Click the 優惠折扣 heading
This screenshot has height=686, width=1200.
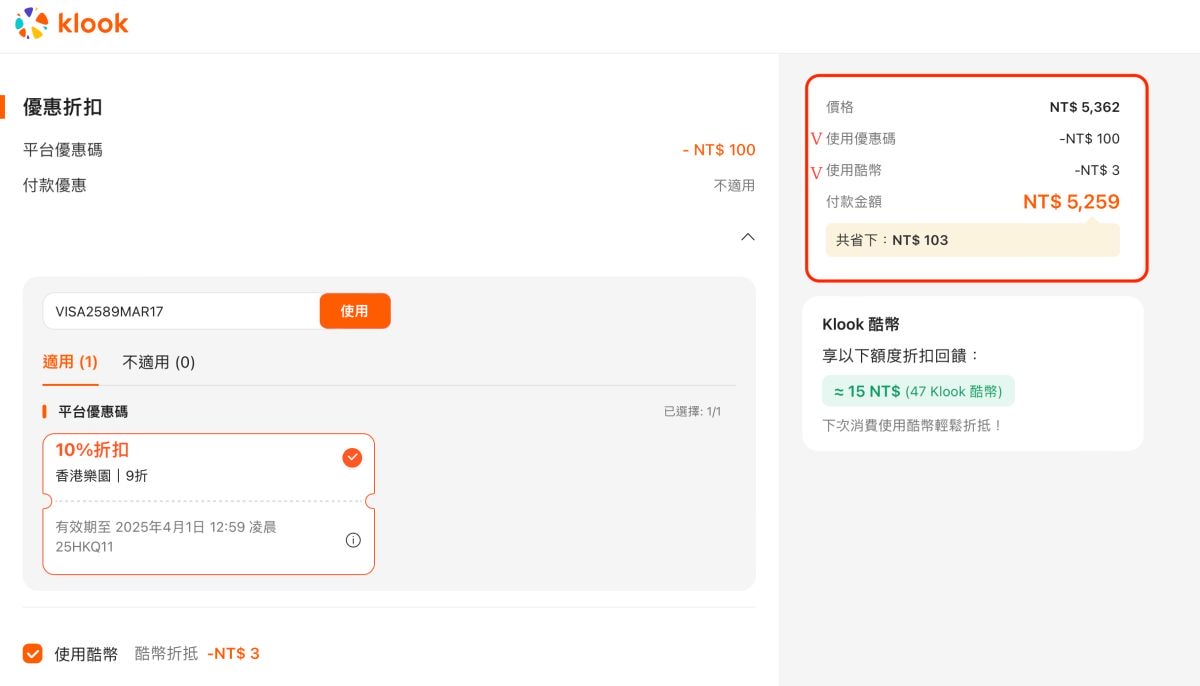(63, 108)
